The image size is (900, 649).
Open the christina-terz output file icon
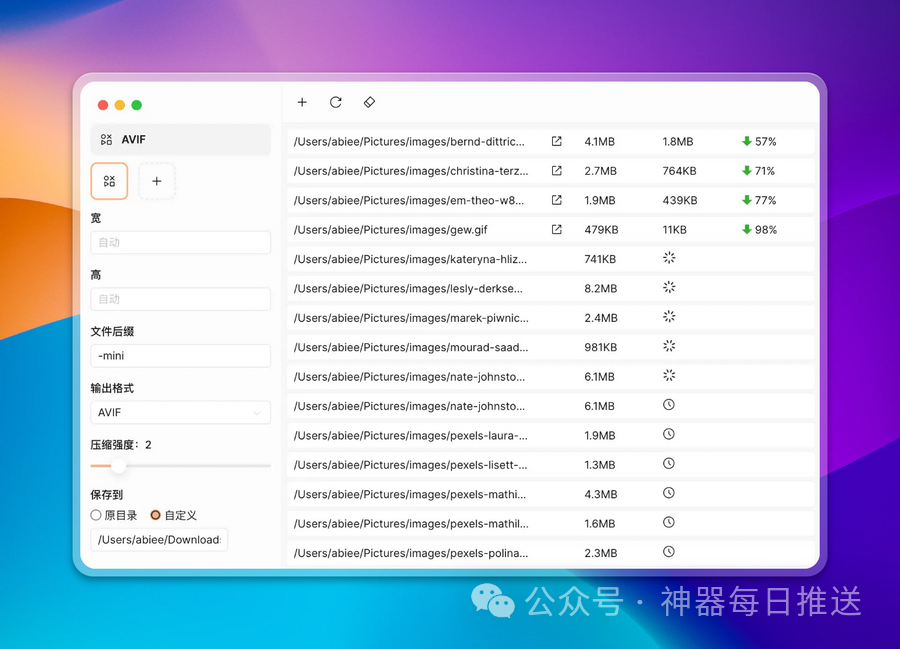click(x=557, y=171)
